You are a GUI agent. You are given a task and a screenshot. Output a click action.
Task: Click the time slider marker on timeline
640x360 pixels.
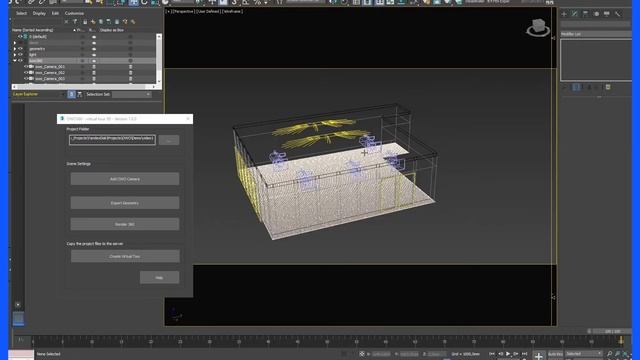(621, 340)
